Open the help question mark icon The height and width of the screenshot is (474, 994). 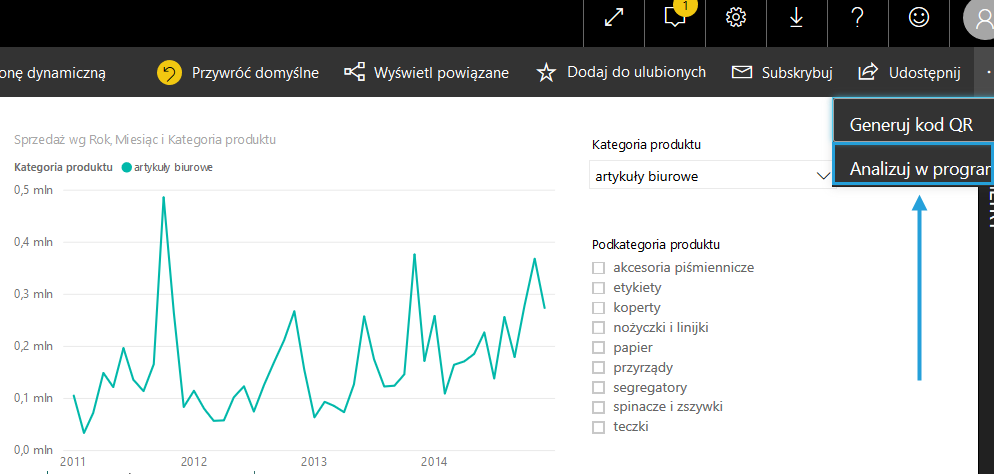click(857, 19)
